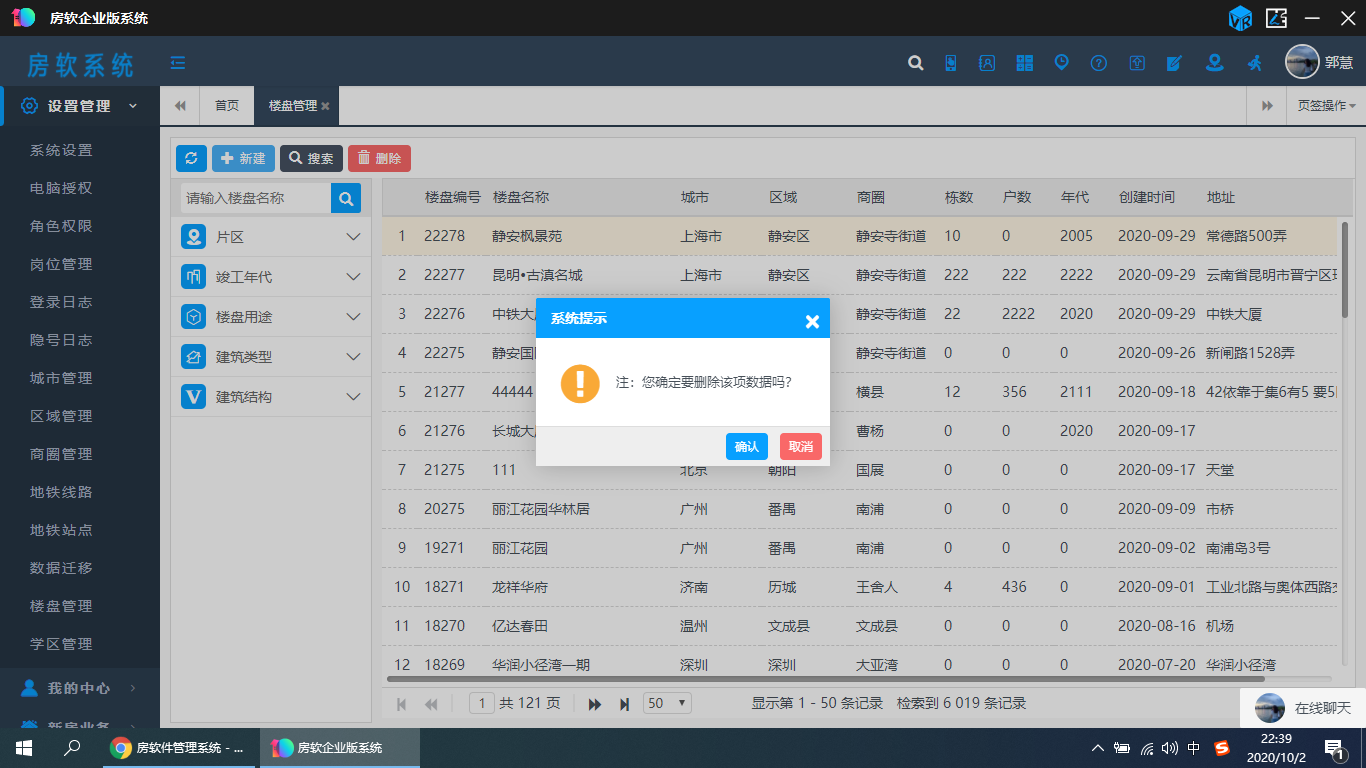Click the red 删除 button
Image resolution: width=1366 pixels, height=768 pixels.
pyautogui.click(x=379, y=158)
